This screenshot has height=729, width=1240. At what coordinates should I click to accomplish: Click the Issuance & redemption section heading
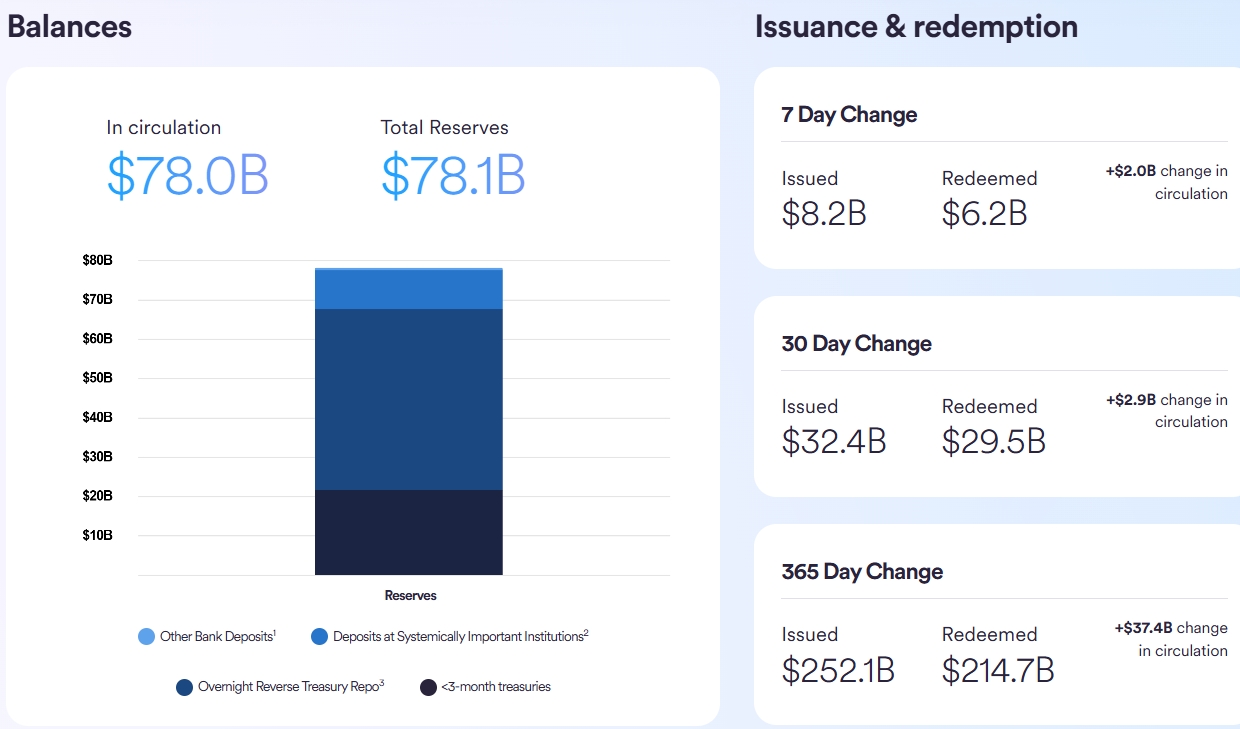click(x=916, y=27)
